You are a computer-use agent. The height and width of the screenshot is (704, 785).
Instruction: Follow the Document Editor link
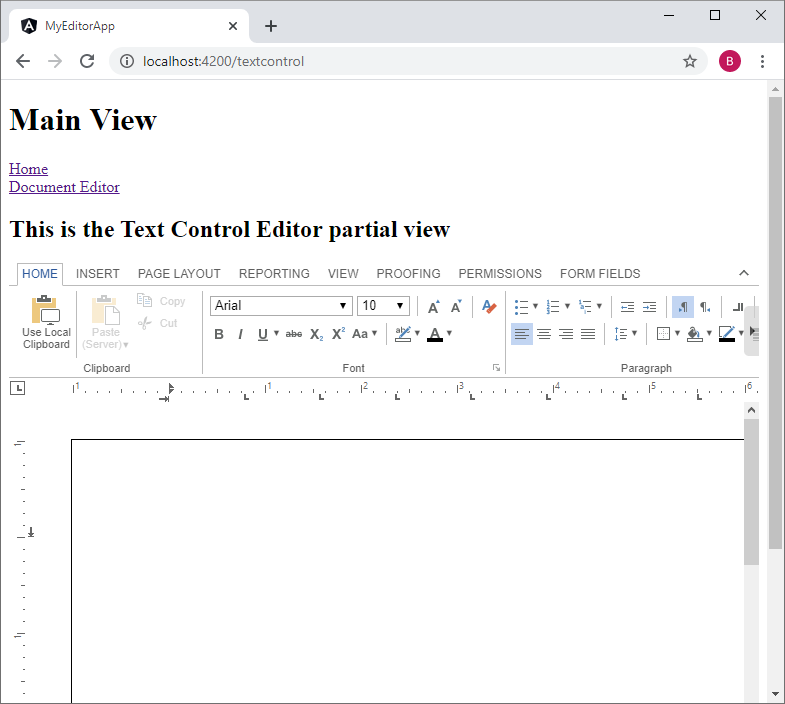coord(64,187)
